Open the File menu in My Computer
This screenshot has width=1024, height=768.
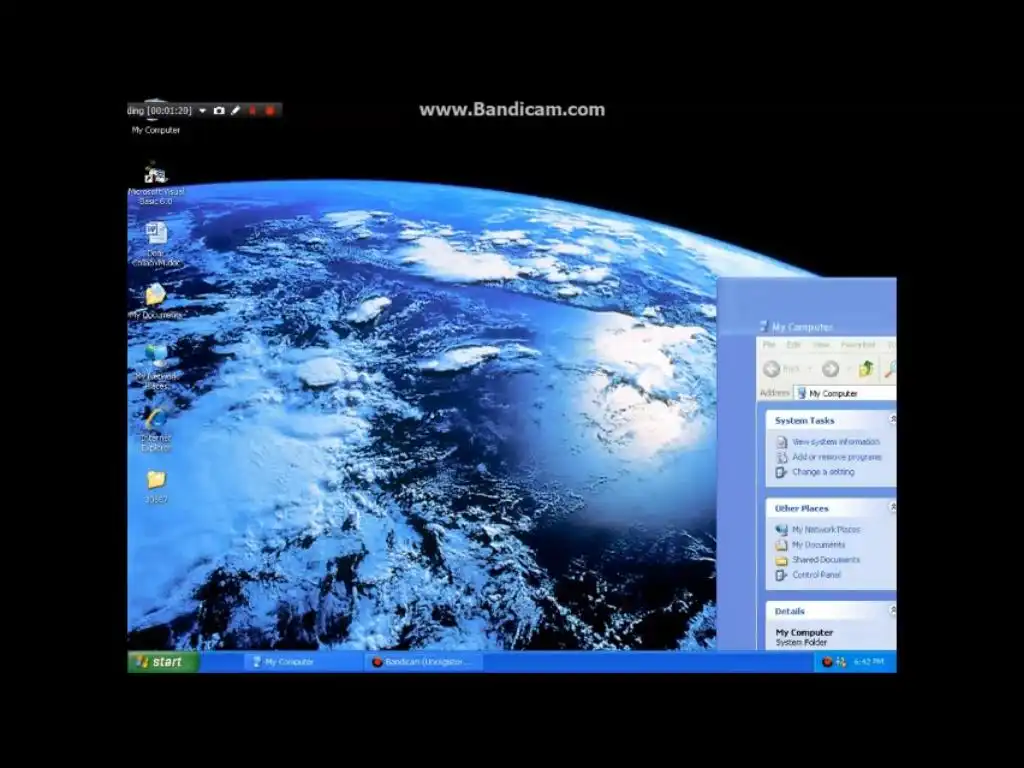tap(769, 344)
